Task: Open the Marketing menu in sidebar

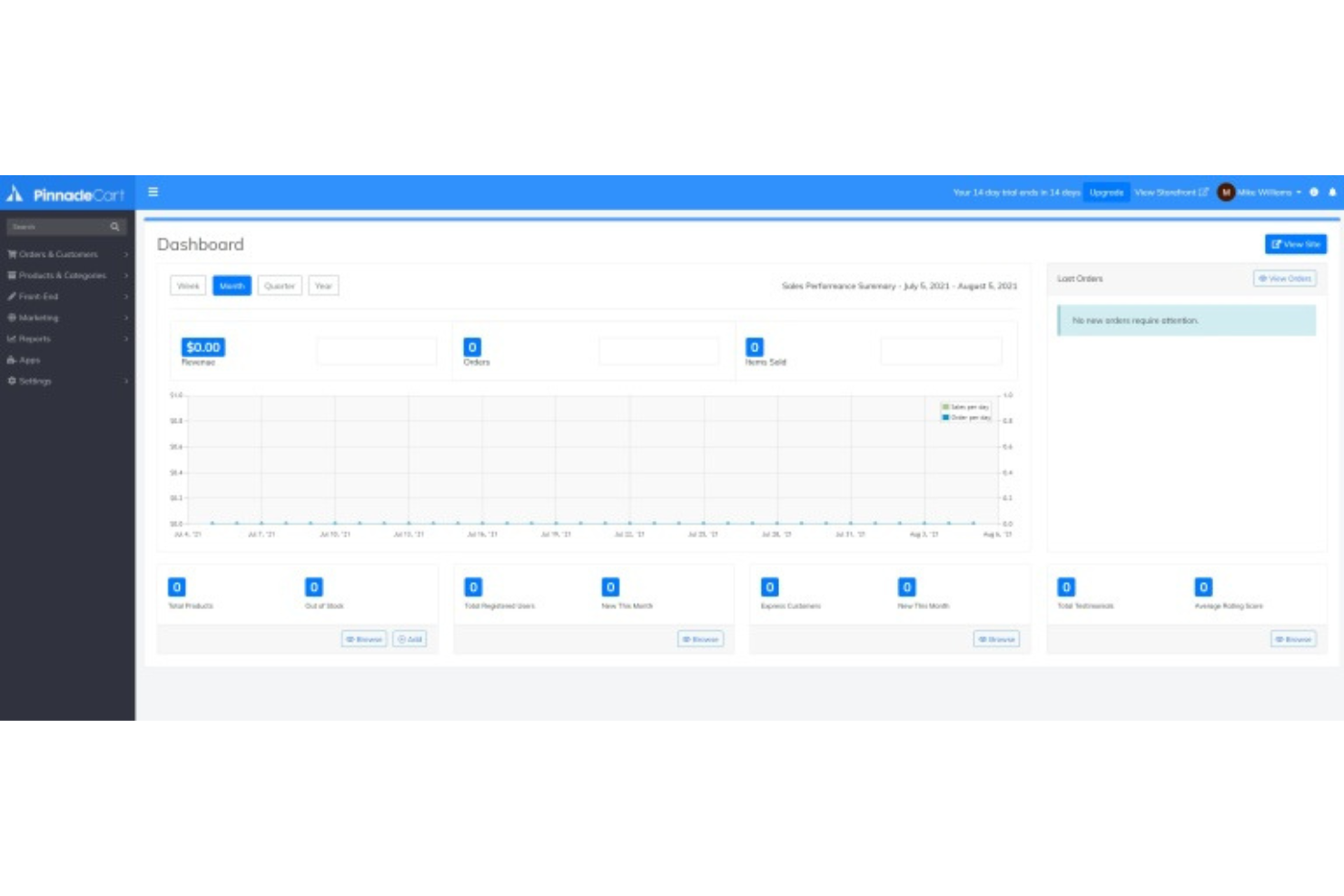Action: coord(38,317)
